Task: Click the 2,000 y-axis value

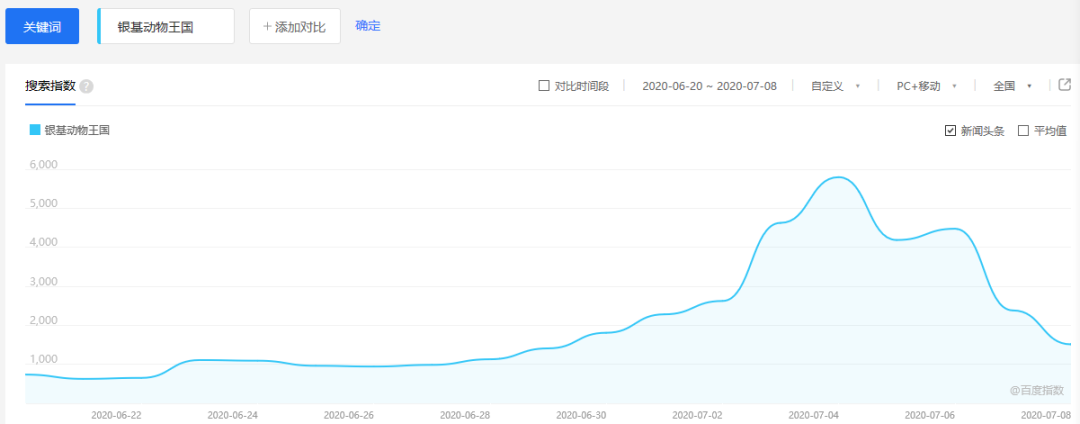Action: click(43, 321)
